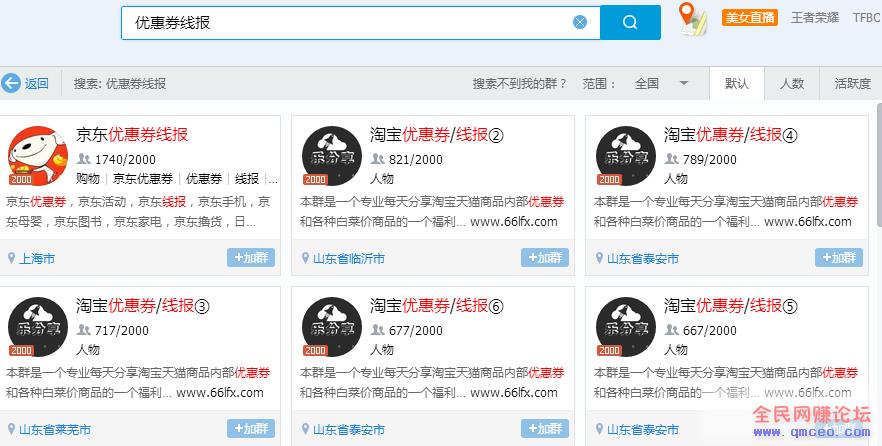Join 淘宝优惠券/线报⑥ group with +加群
Screen dimensions: 882x446
545,429
